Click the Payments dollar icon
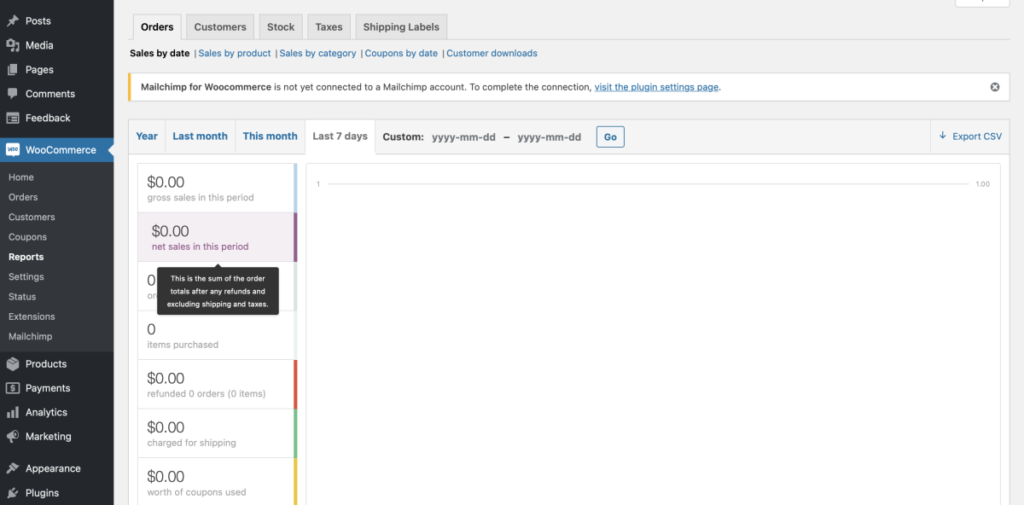Image resolution: width=1024 pixels, height=505 pixels. click(x=12, y=388)
